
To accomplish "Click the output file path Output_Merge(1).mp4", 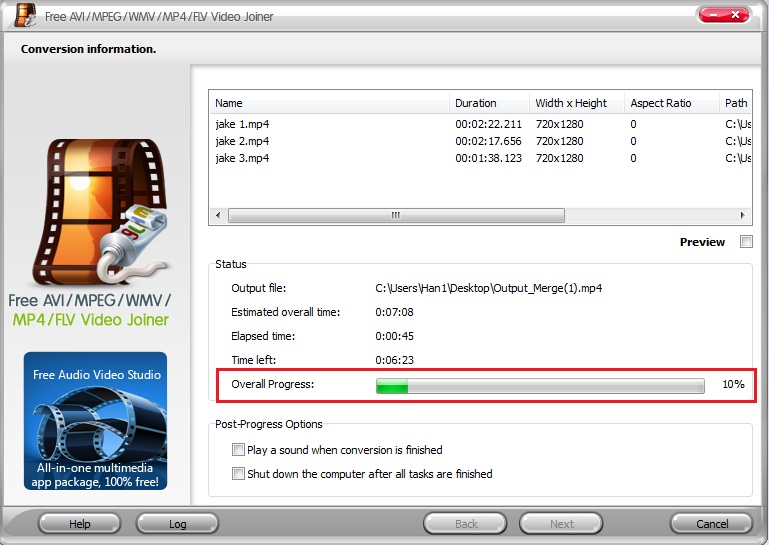I will pos(488,288).
